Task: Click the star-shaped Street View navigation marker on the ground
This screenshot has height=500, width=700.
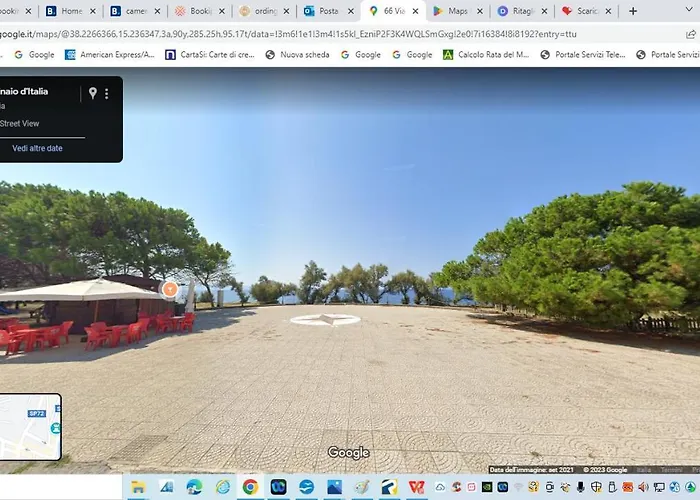Action: [x=325, y=319]
